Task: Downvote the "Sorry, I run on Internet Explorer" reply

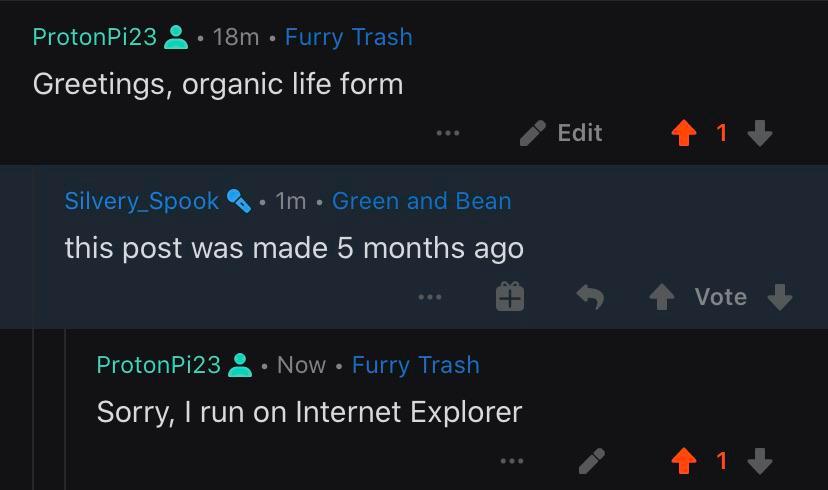Action: (760, 461)
